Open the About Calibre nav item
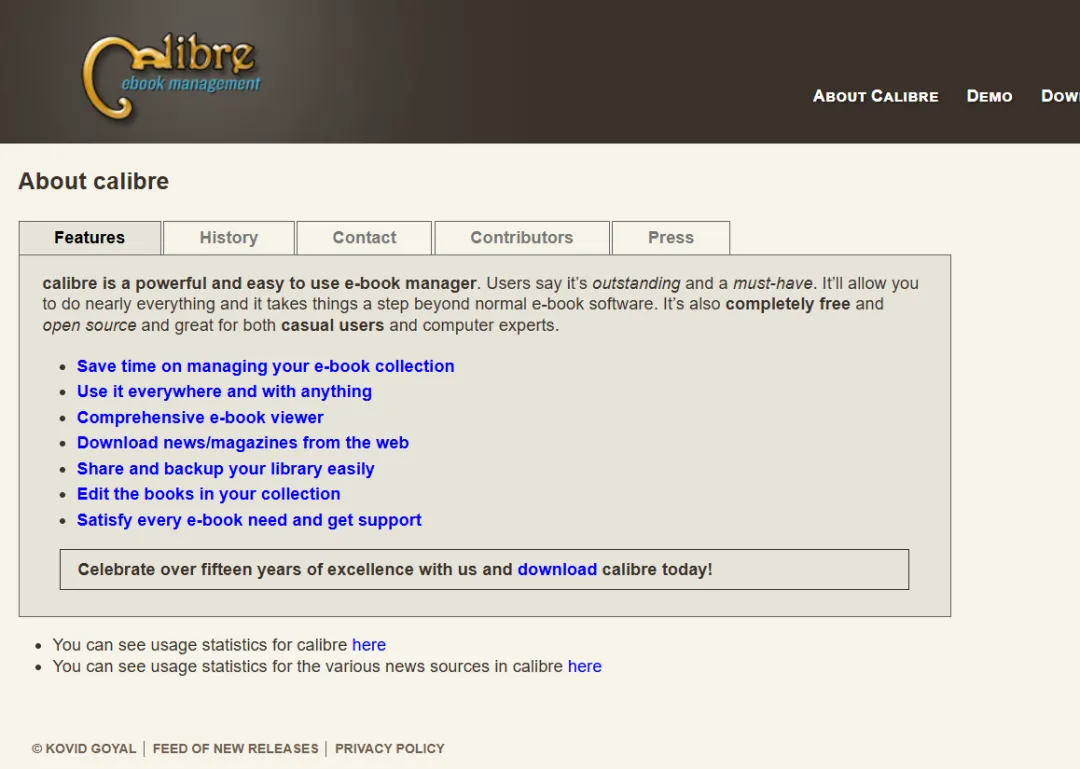Image resolution: width=1080 pixels, height=769 pixels. (x=875, y=96)
